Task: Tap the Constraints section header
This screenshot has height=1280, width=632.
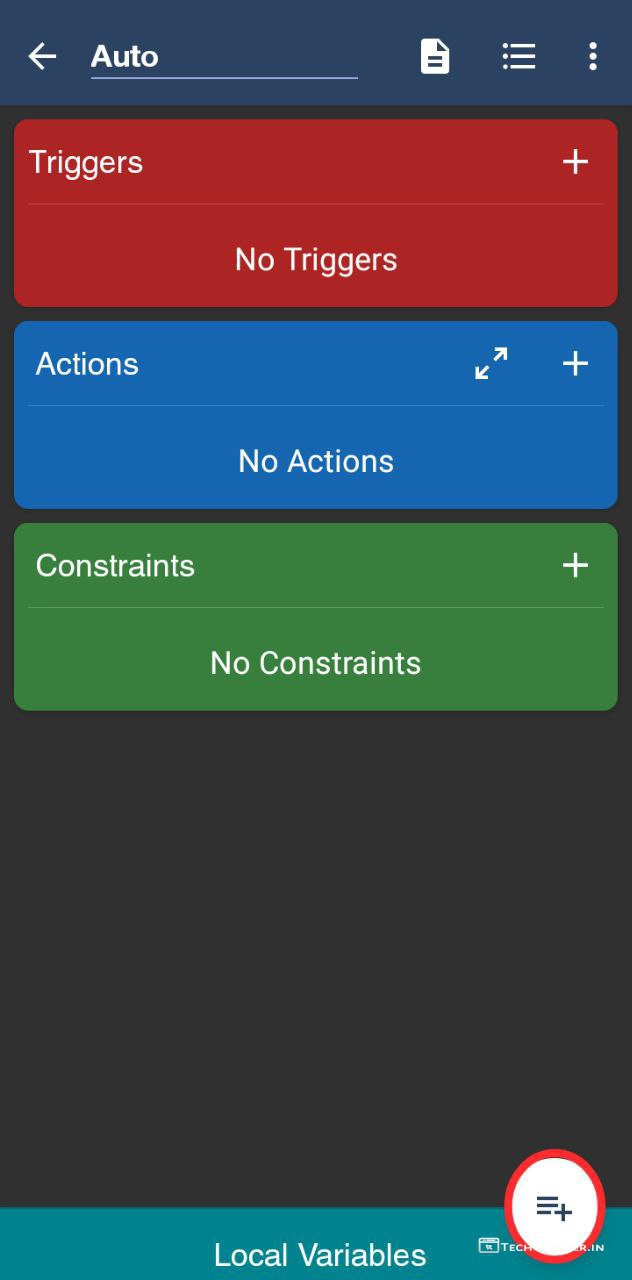Action: [115, 566]
